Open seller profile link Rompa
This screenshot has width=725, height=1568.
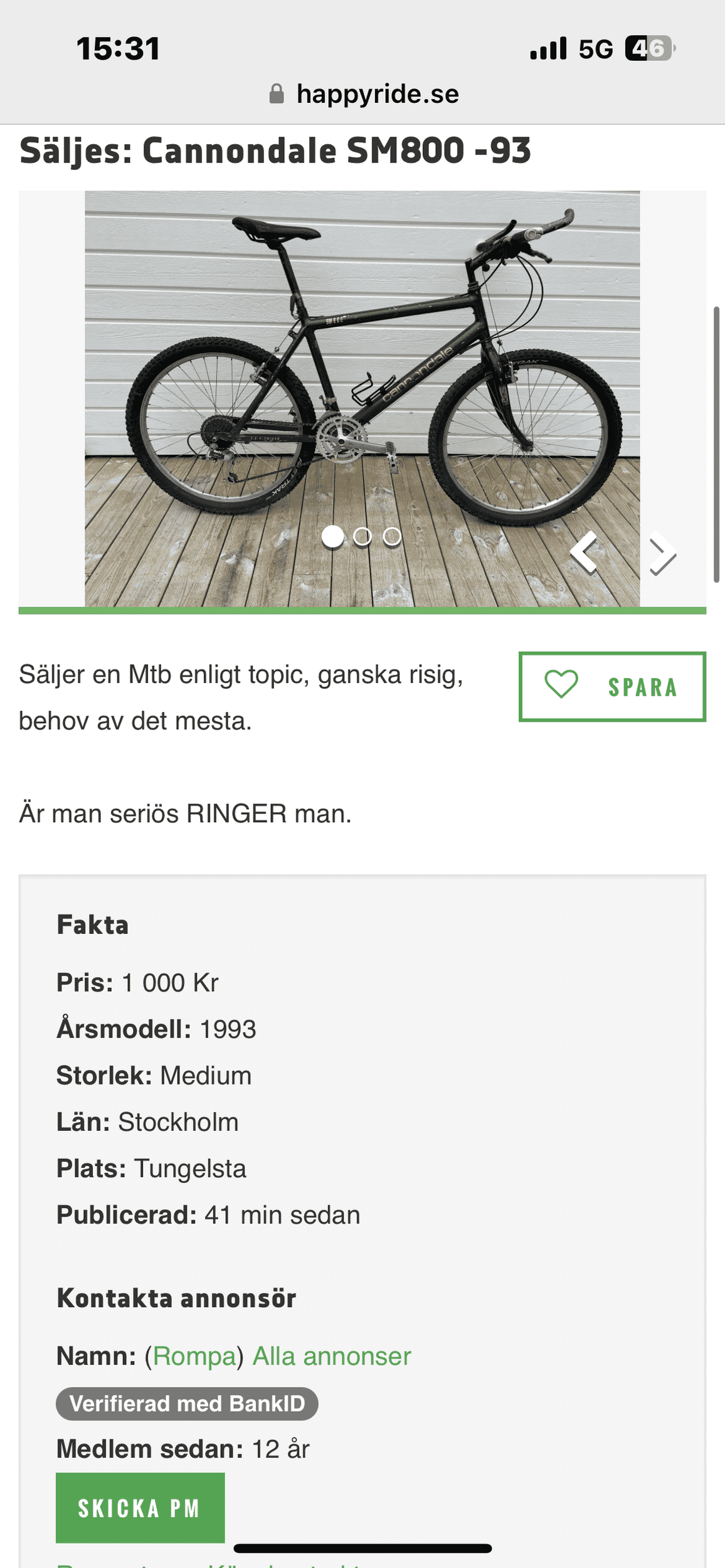click(x=194, y=1355)
